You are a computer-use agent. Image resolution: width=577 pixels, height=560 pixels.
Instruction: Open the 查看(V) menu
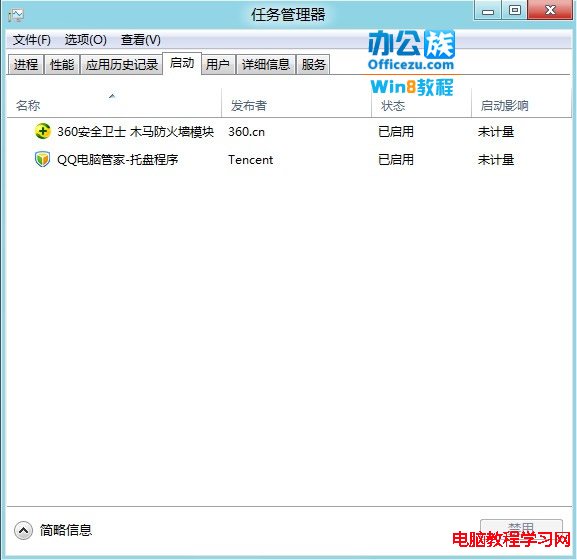click(141, 40)
